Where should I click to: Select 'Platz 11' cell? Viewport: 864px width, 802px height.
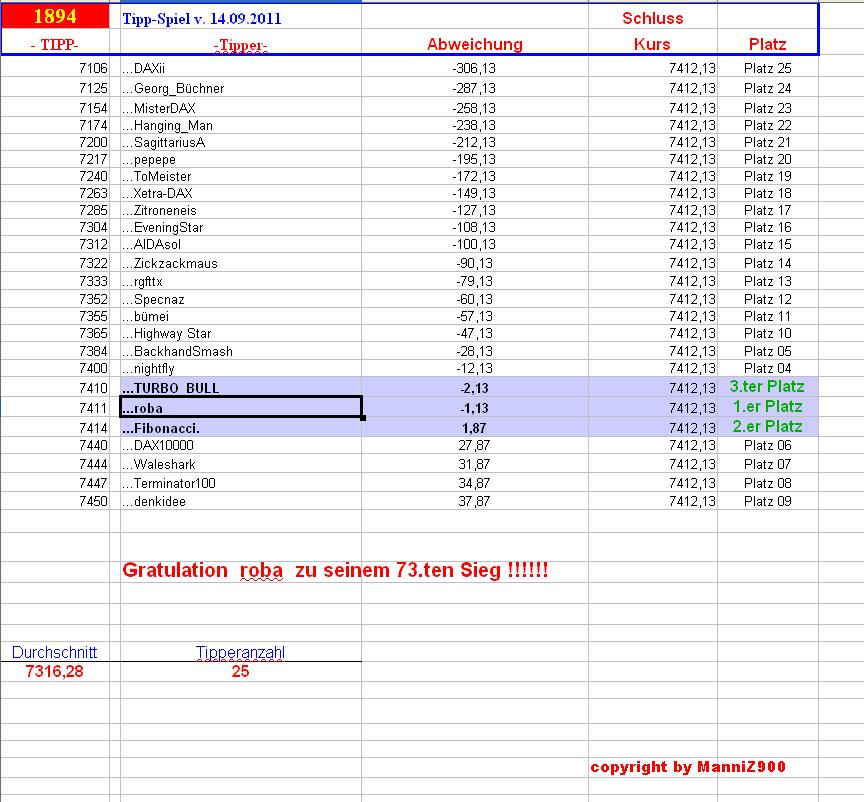point(768,316)
